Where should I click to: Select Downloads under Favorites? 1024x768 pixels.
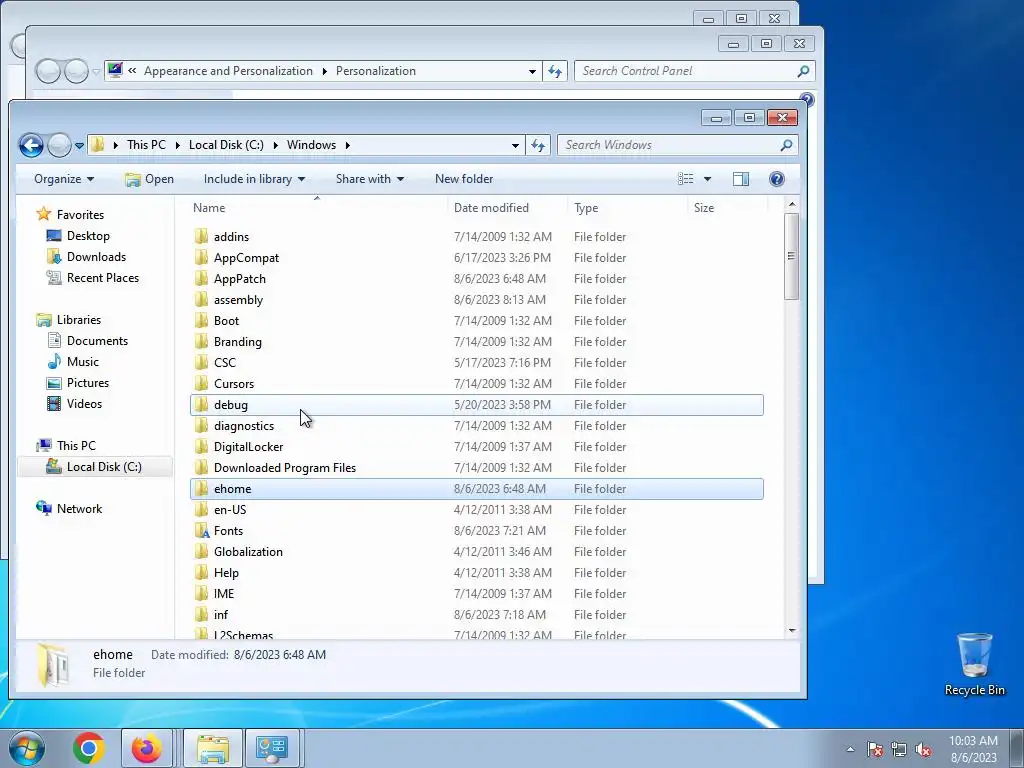click(x=96, y=257)
